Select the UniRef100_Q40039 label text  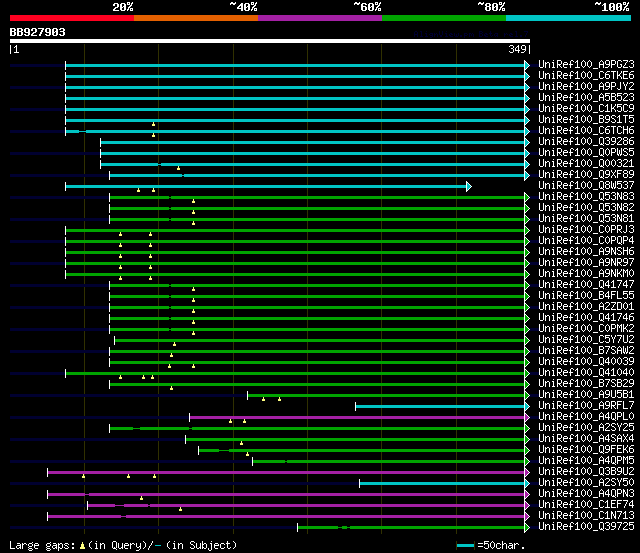point(586,362)
